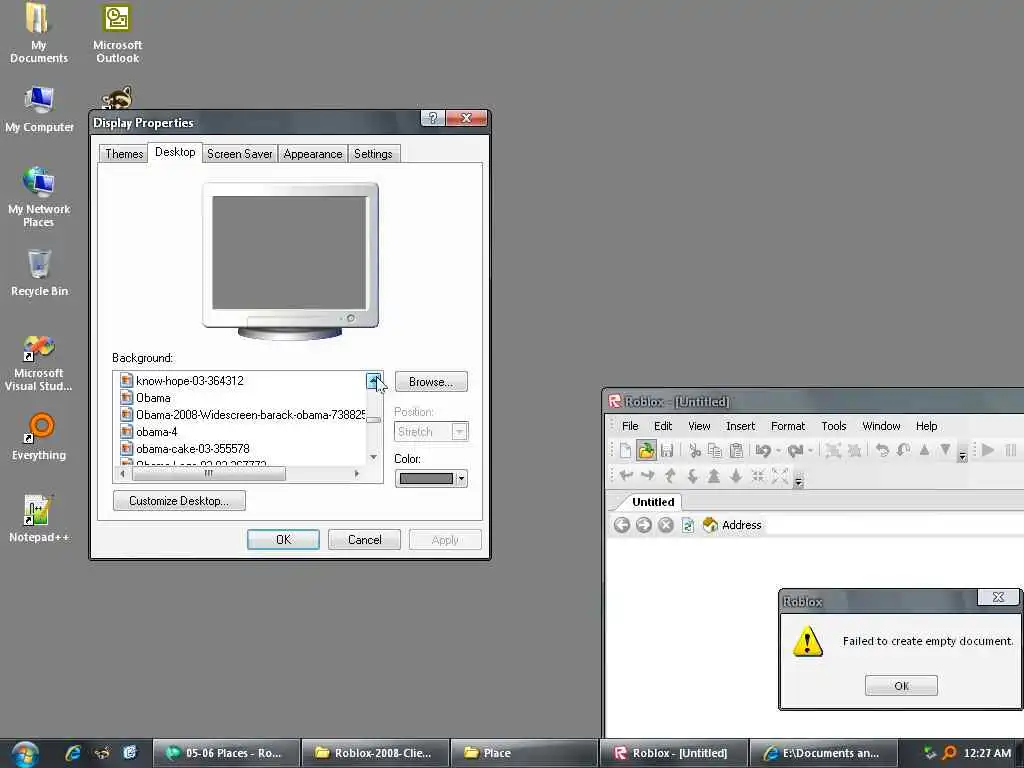Click Cancel in Display Properties
The image size is (1024, 768).
click(x=364, y=539)
